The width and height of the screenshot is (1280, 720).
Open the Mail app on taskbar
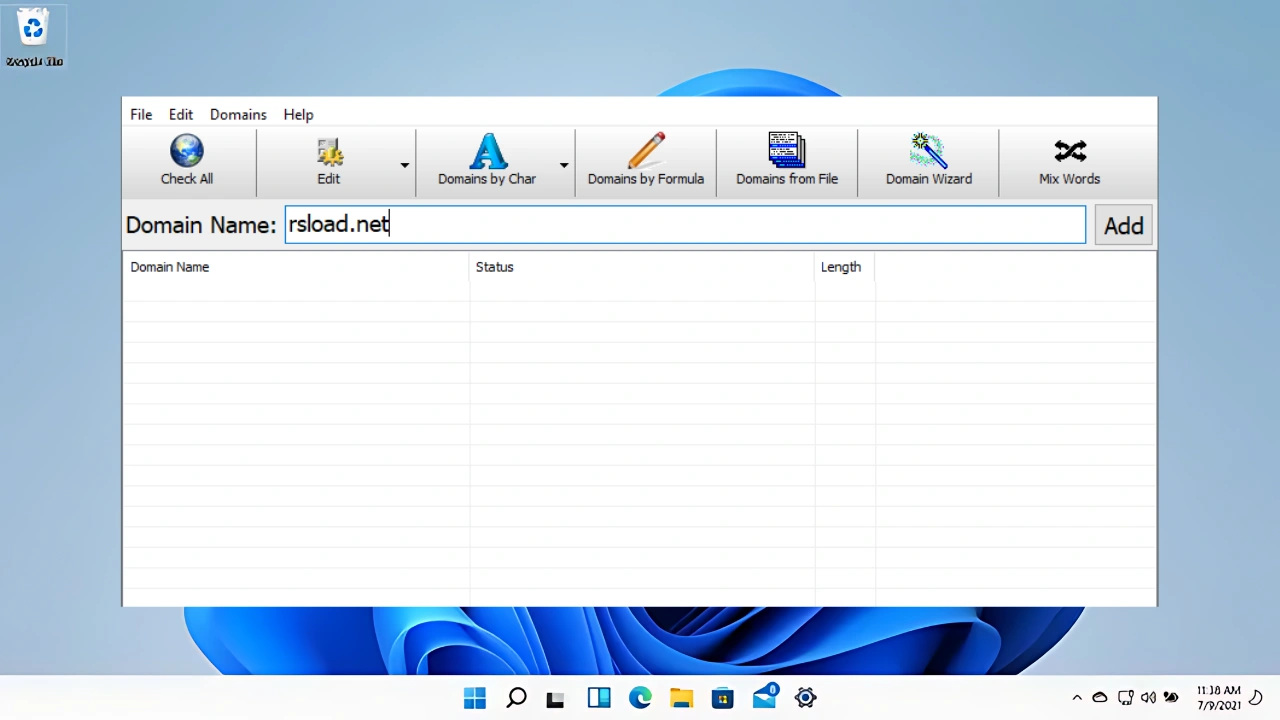tap(765, 696)
